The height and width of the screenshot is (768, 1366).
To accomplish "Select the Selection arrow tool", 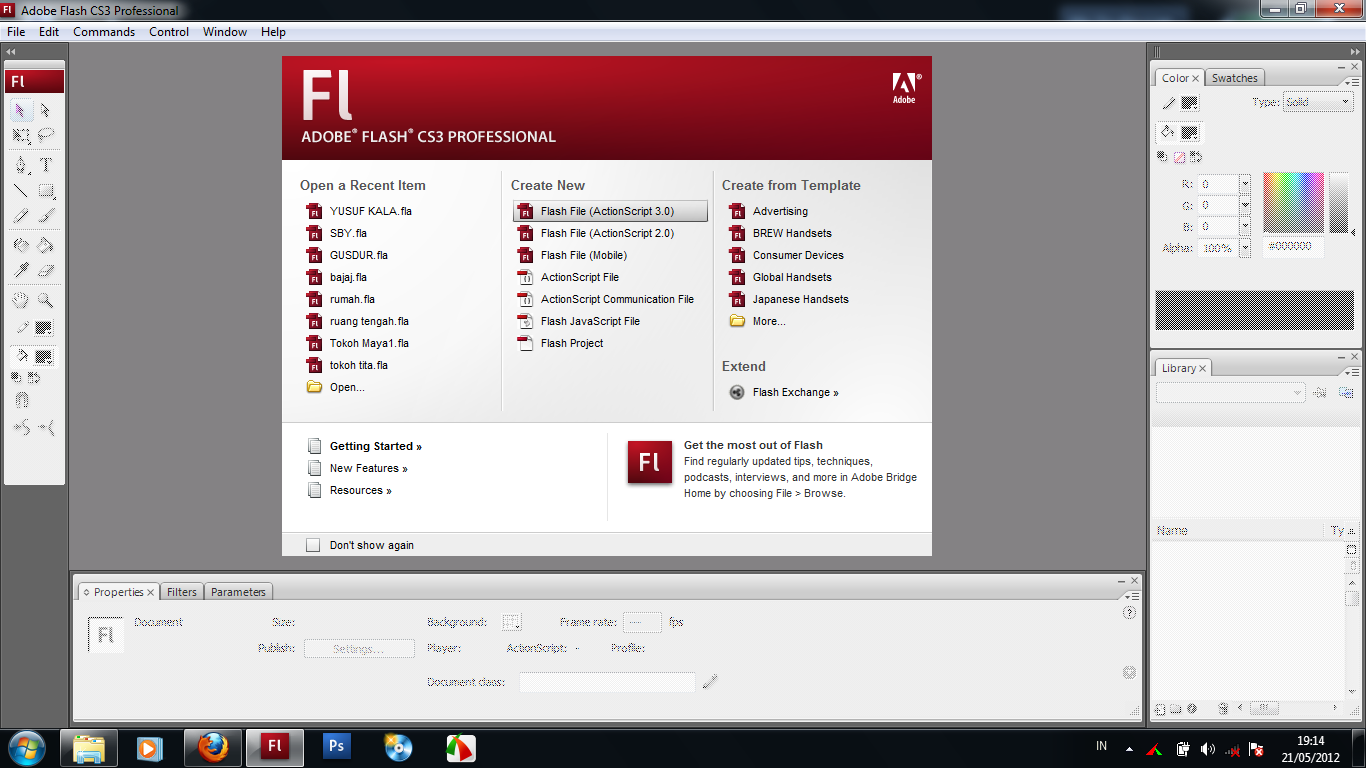I will [21, 110].
